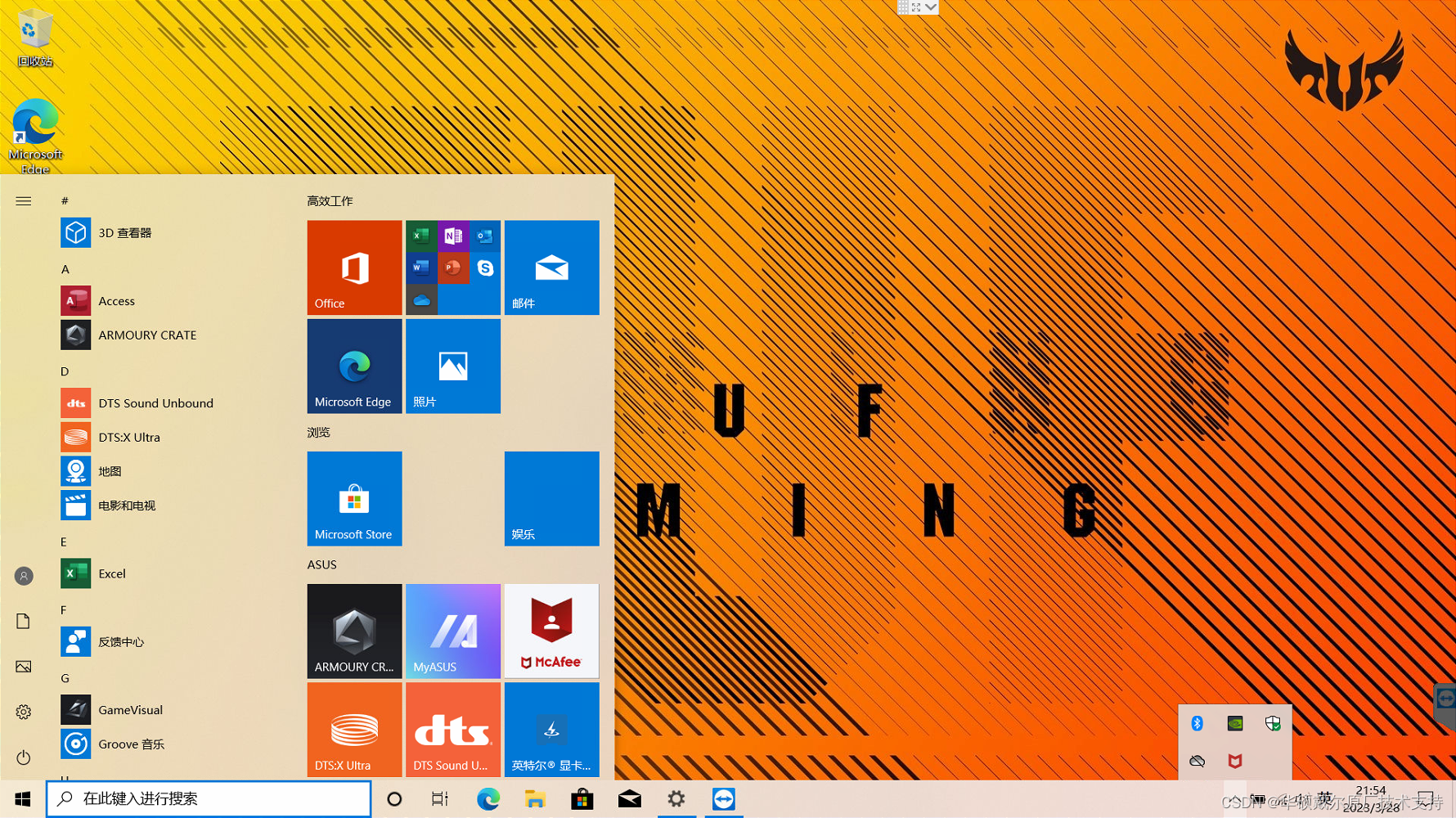
Task: Click the G letter group header
Action: (x=65, y=678)
